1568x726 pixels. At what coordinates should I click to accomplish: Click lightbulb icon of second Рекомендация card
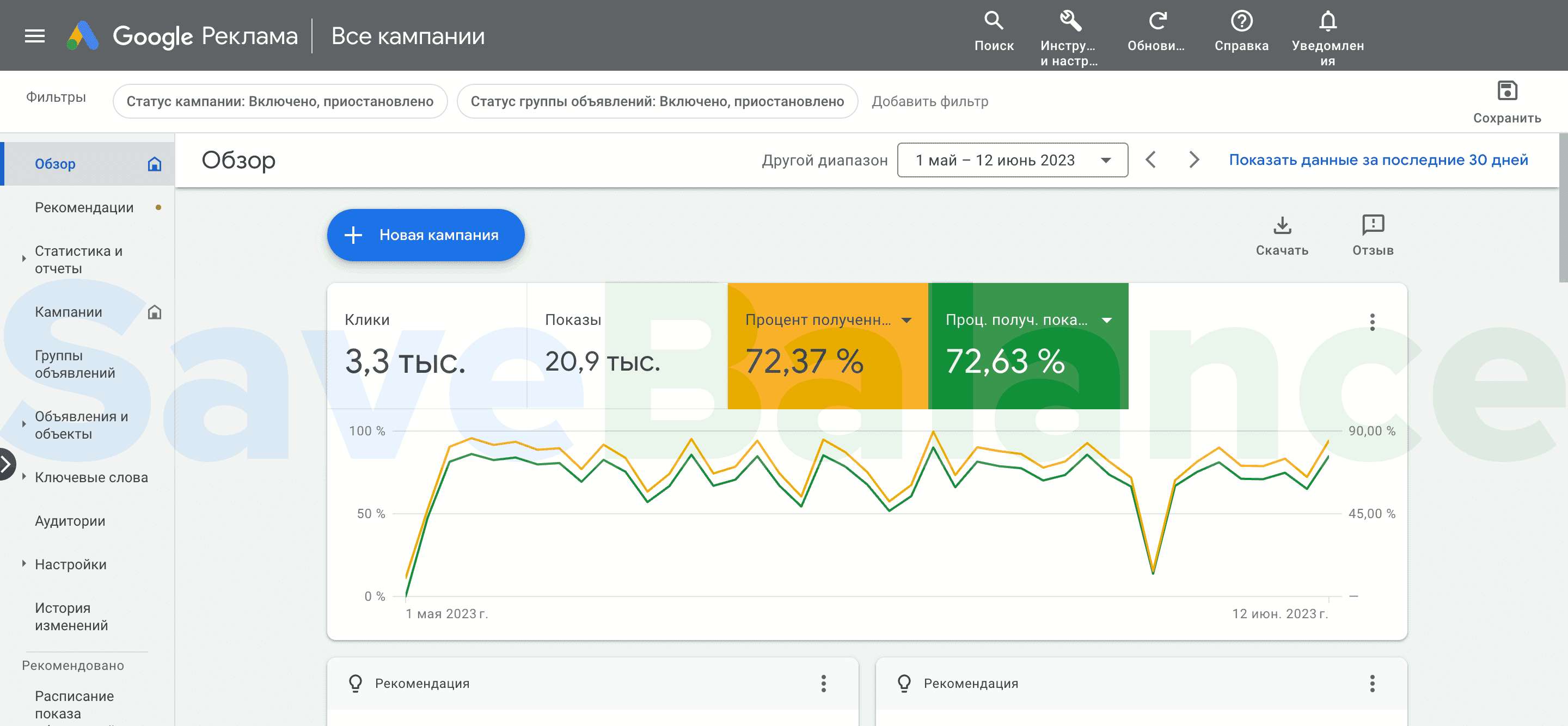click(904, 684)
